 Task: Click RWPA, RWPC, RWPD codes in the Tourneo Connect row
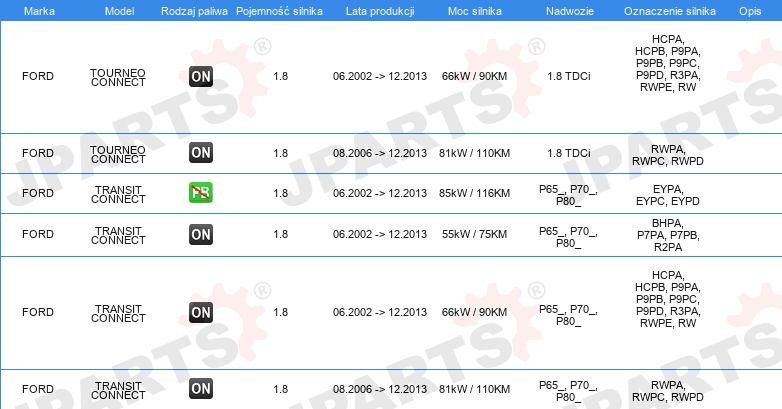click(668, 155)
